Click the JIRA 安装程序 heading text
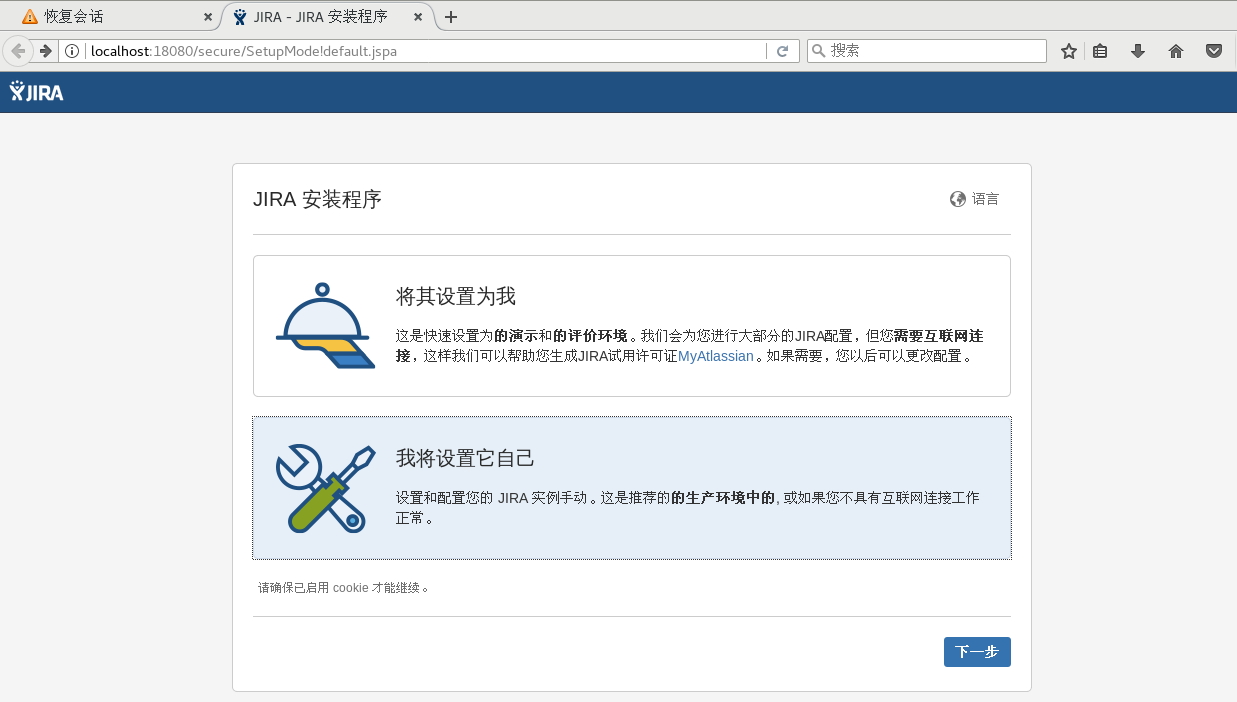 [318, 199]
